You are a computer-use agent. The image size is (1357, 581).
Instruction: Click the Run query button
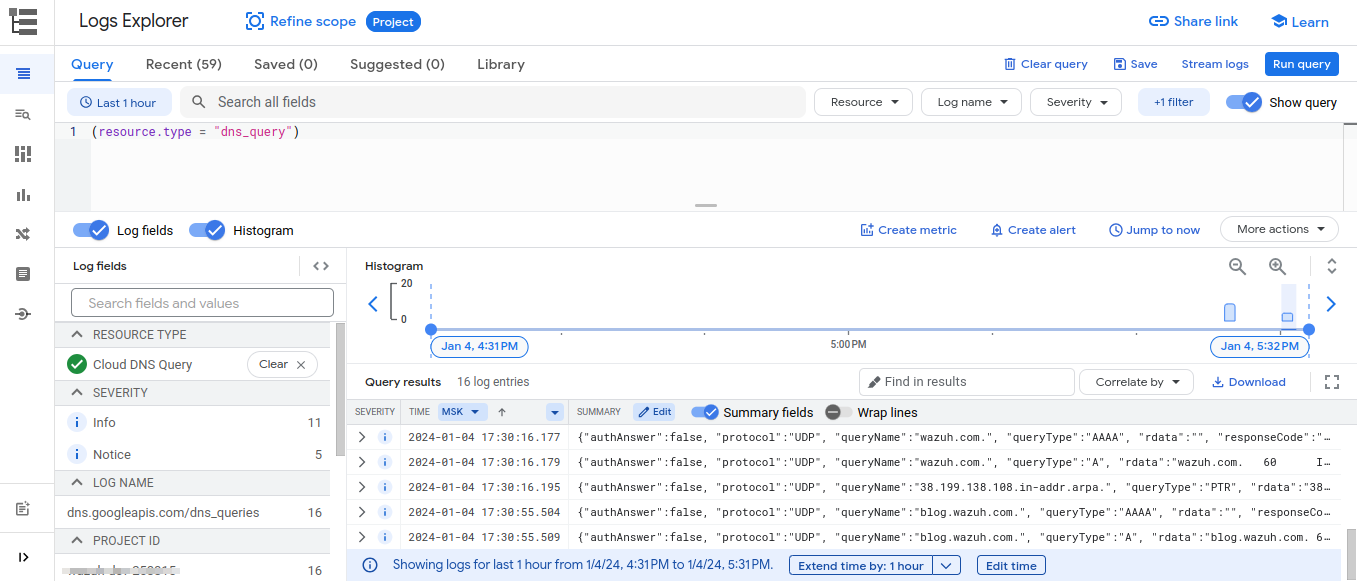[x=1301, y=63]
